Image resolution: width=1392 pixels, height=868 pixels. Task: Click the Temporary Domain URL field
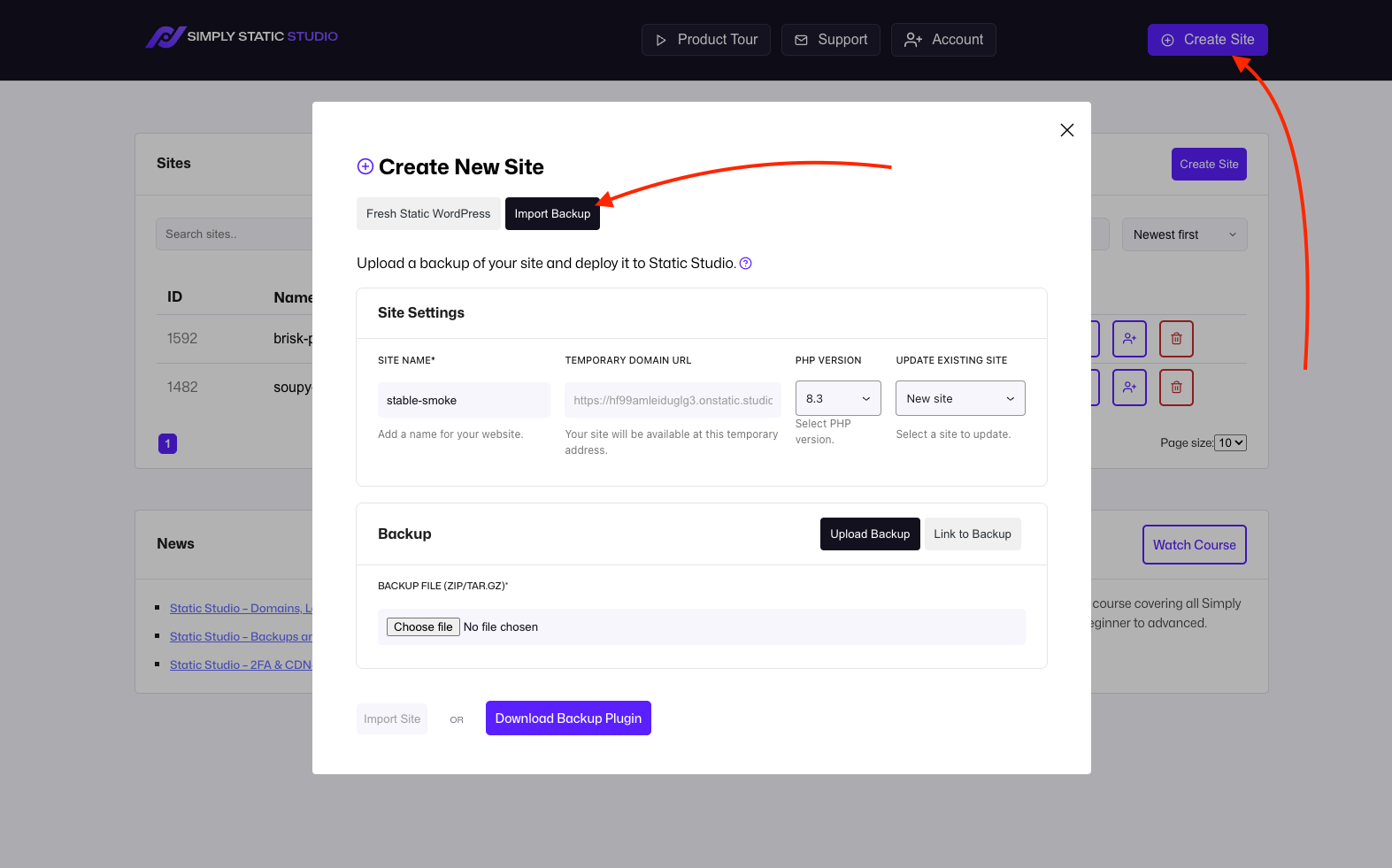point(673,400)
